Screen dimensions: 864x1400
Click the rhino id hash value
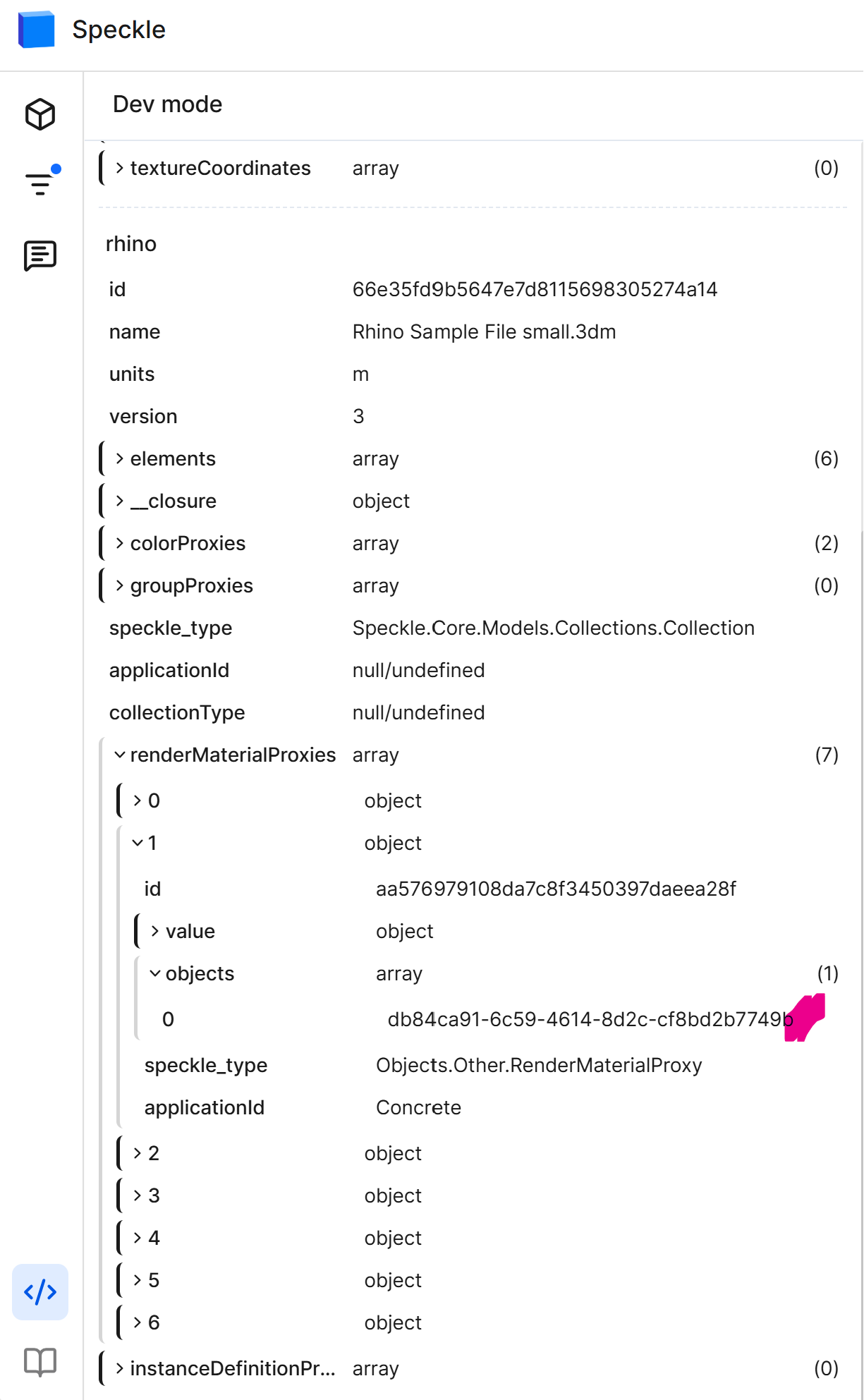coord(535,289)
